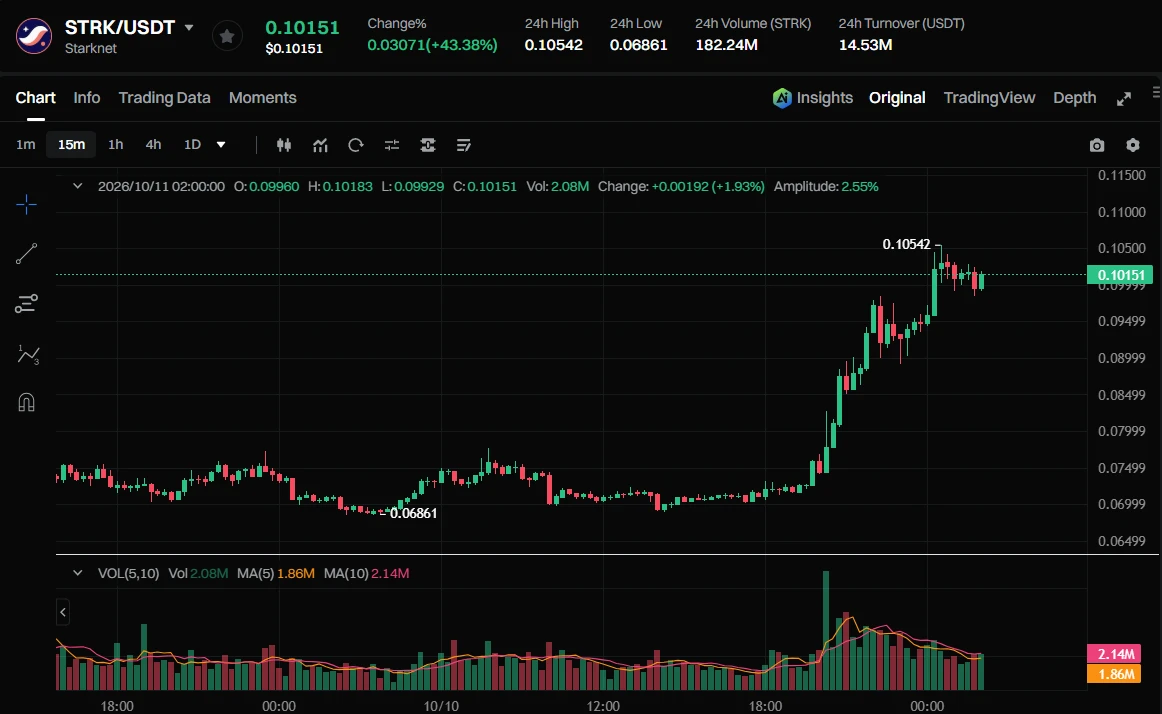The width and height of the screenshot is (1162, 714).
Task: Click the circular replay arrow icon in toolbar
Action: (356, 145)
